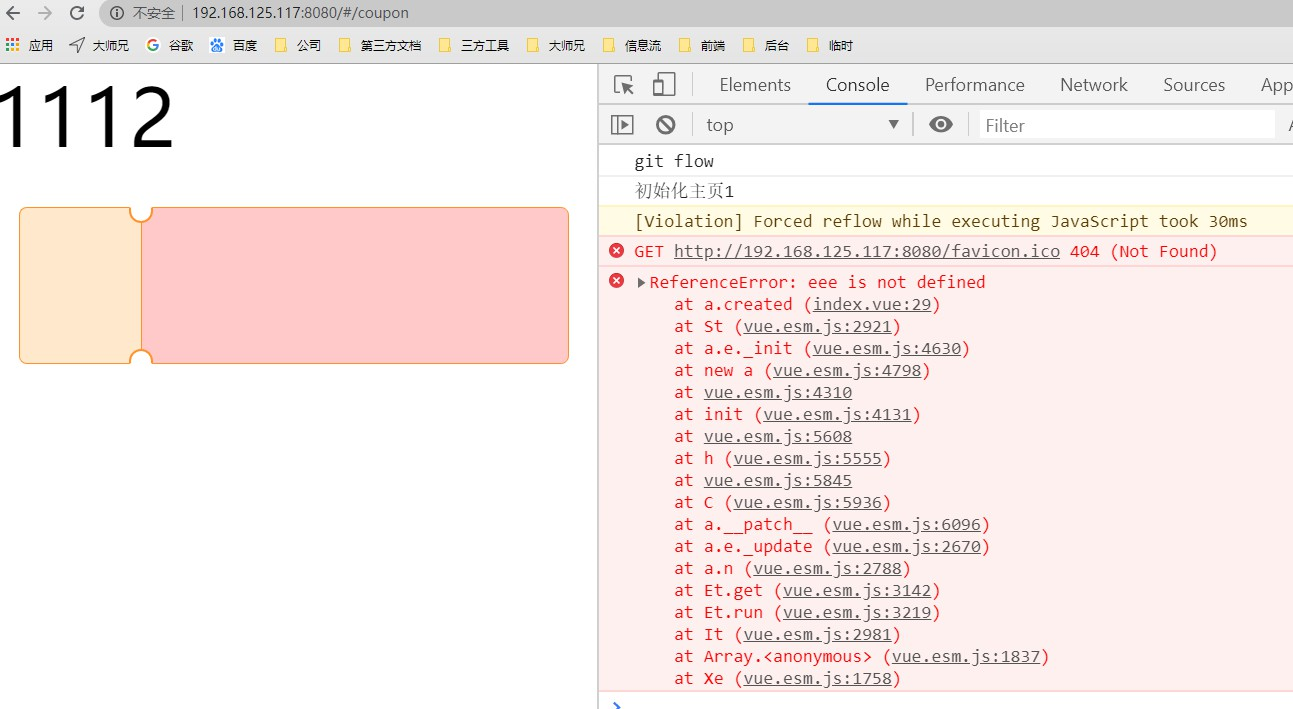Open the index.vue:29 source link
1293x709 pixels.
(x=872, y=304)
